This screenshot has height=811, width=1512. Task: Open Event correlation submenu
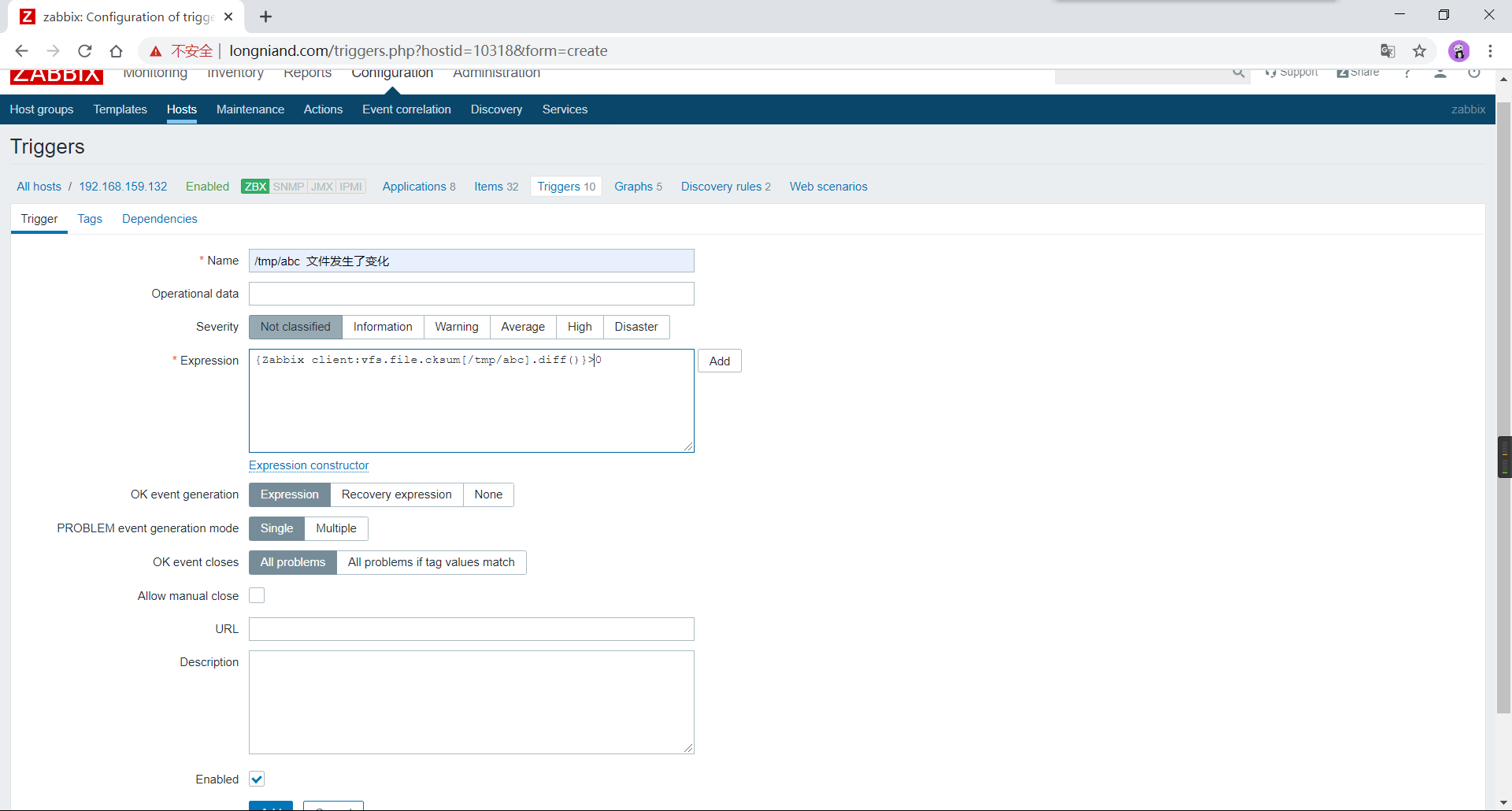tap(406, 109)
